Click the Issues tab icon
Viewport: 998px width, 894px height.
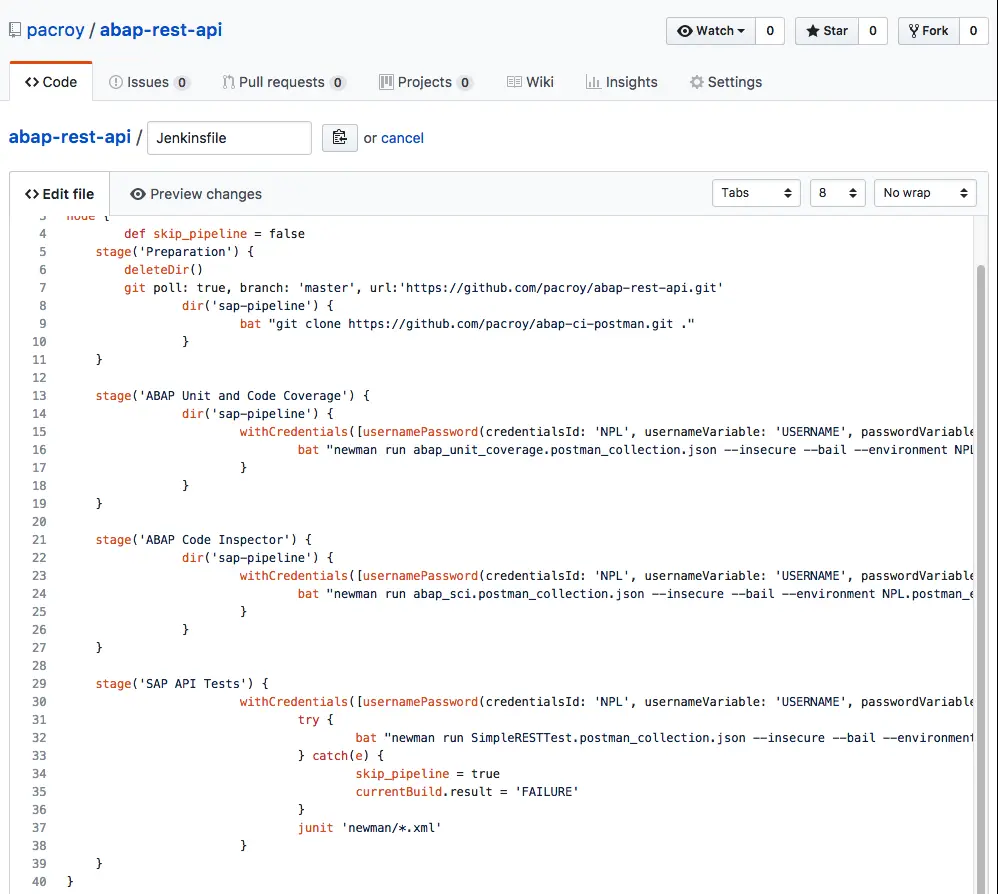point(116,82)
